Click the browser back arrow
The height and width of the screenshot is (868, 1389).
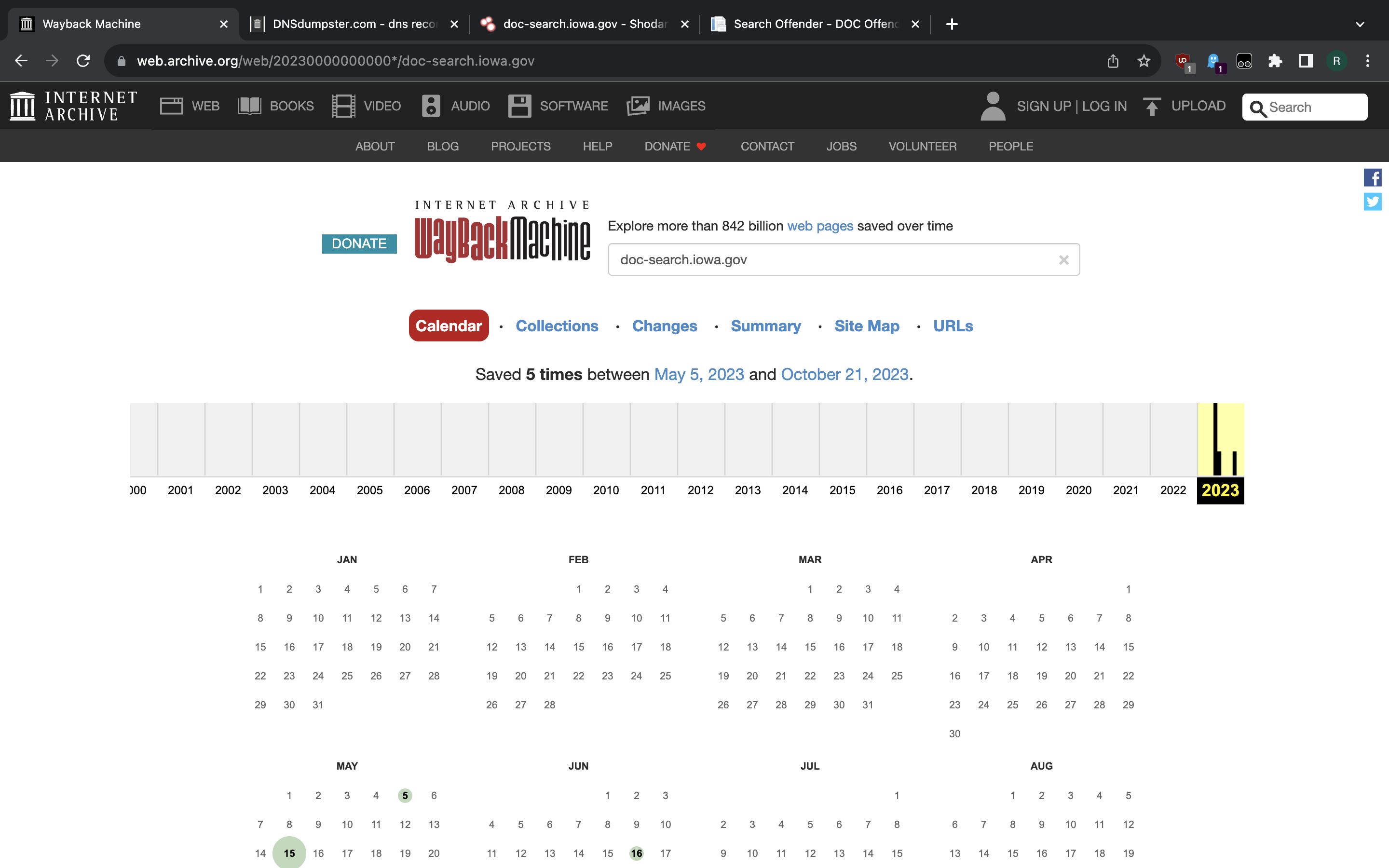[x=21, y=61]
